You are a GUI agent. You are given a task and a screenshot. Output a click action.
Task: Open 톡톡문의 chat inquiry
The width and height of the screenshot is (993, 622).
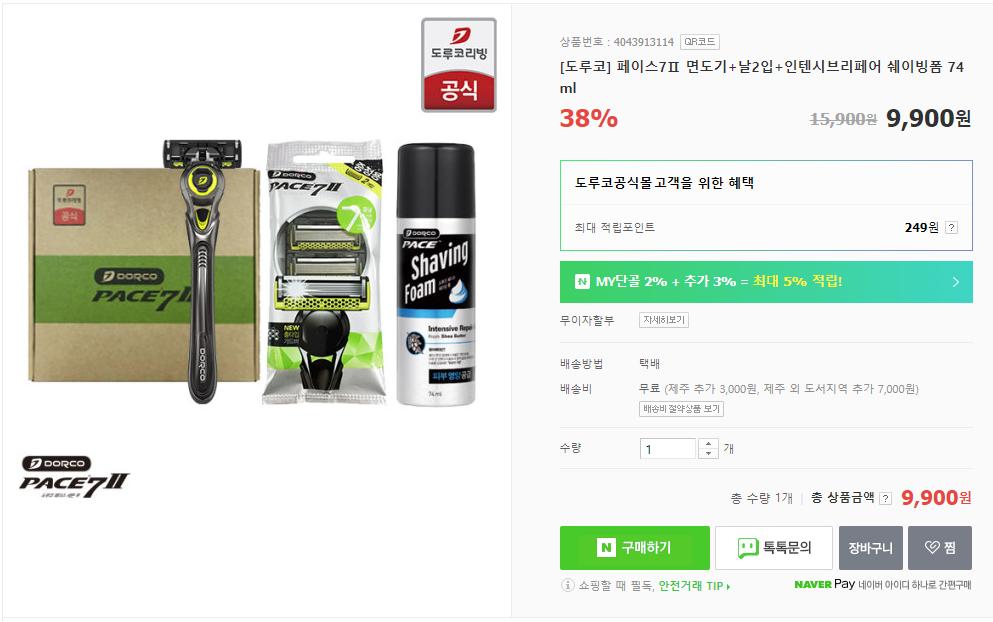click(774, 548)
